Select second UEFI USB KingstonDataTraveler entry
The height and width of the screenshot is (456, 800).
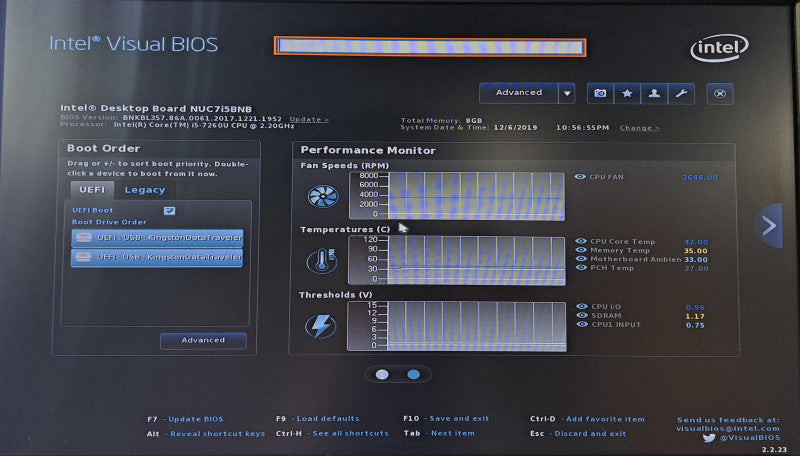(x=157, y=257)
